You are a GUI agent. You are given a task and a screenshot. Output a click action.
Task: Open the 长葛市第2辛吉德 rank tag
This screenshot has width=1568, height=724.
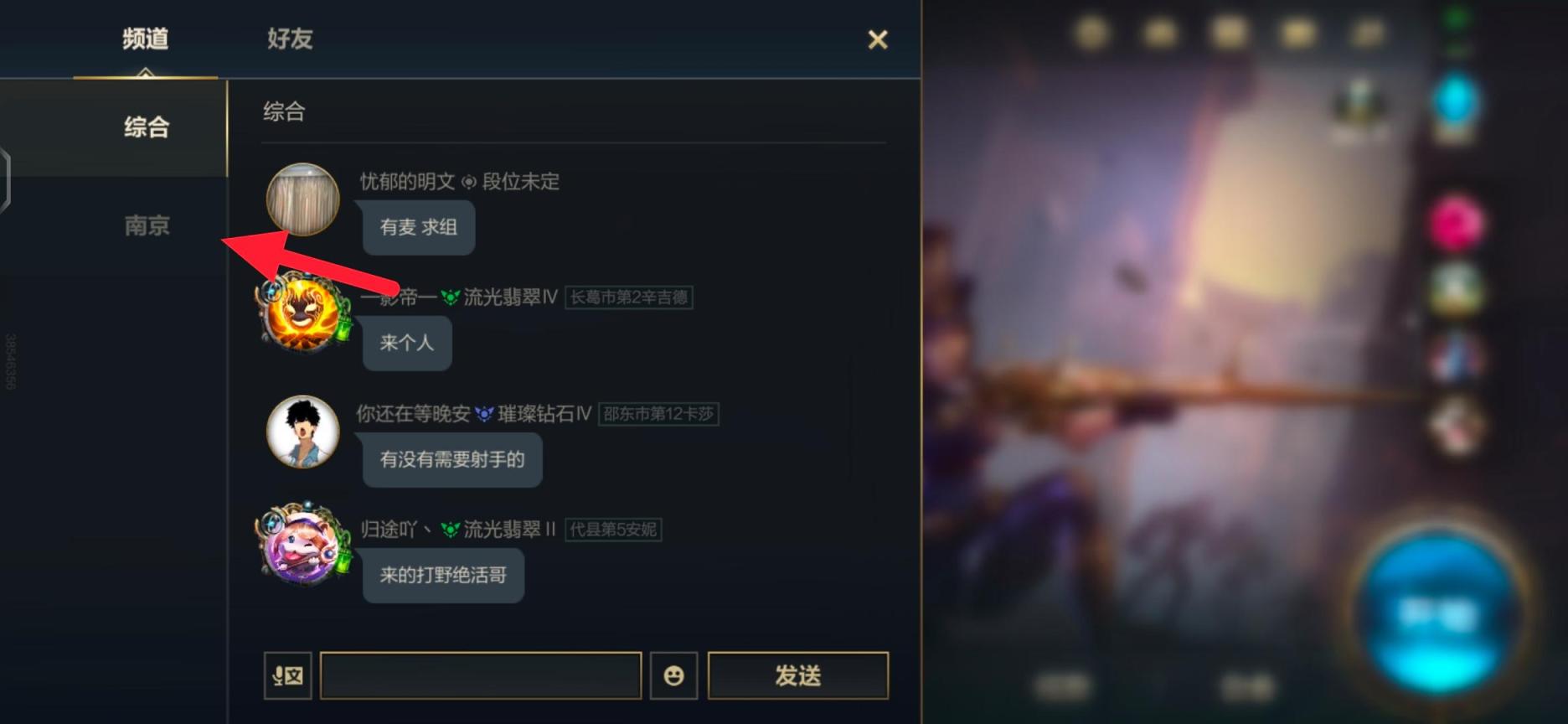click(x=629, y=297)
